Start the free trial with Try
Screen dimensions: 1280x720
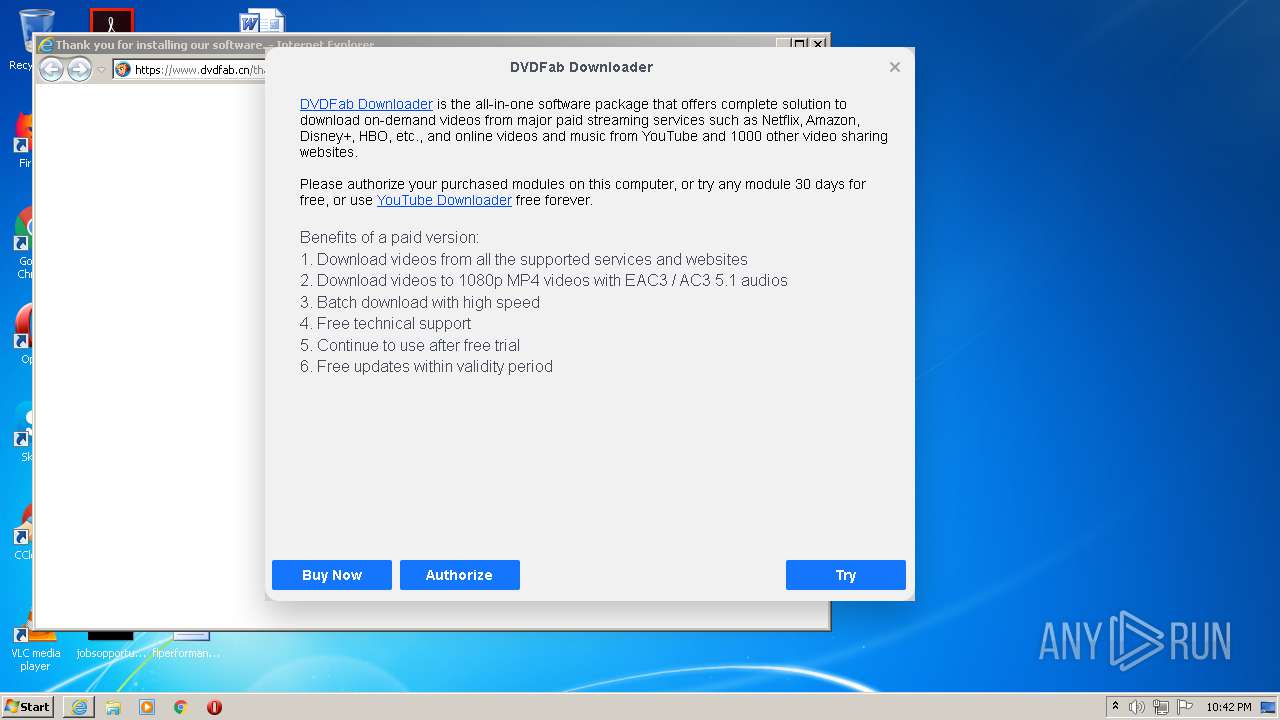846,575
